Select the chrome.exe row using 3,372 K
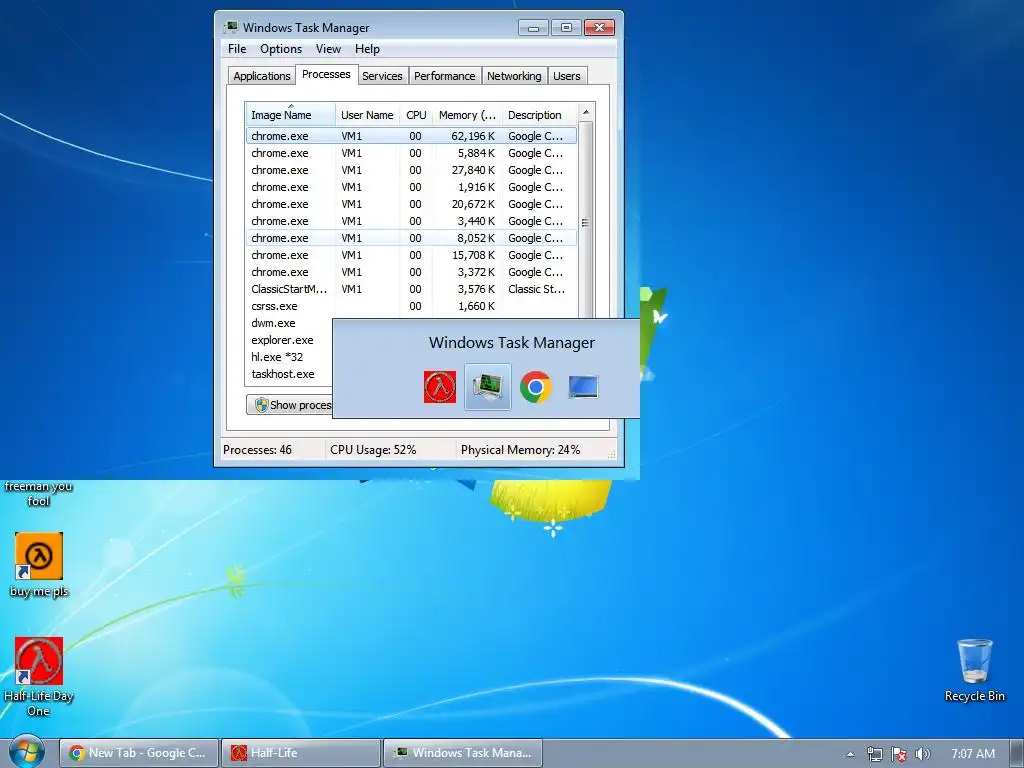 (x=411, y=272)
